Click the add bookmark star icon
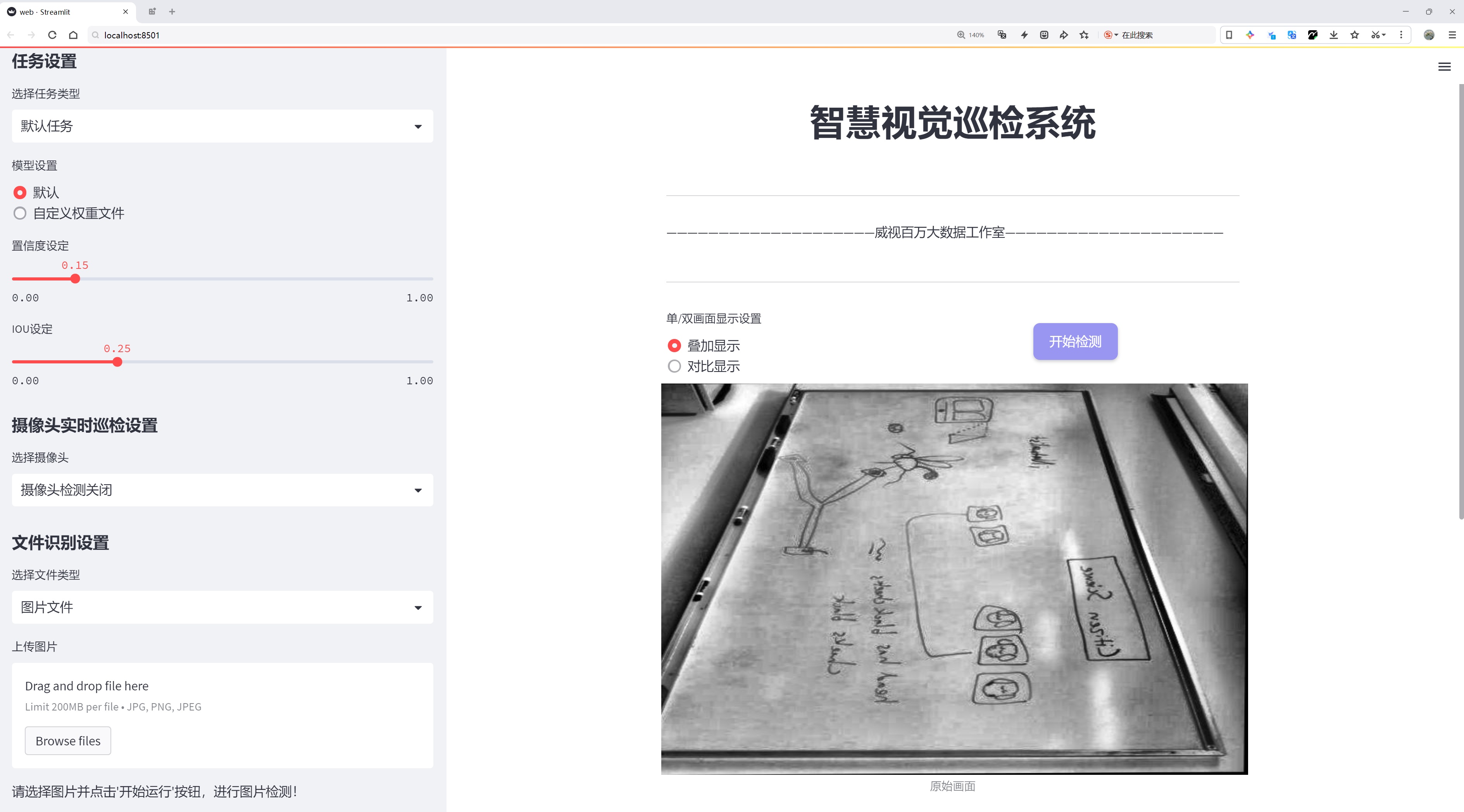 [x=1084, y=35]
